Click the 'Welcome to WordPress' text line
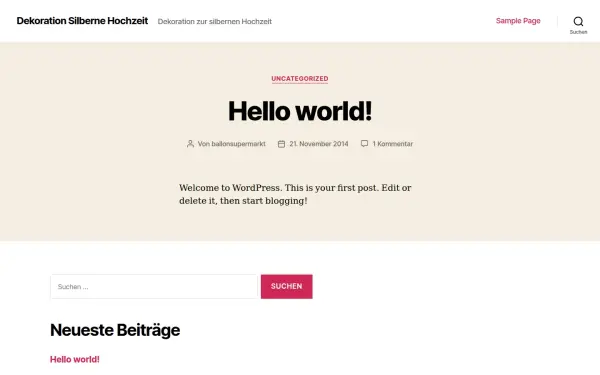This screenshot has width=600, height=375. point(295,188)
